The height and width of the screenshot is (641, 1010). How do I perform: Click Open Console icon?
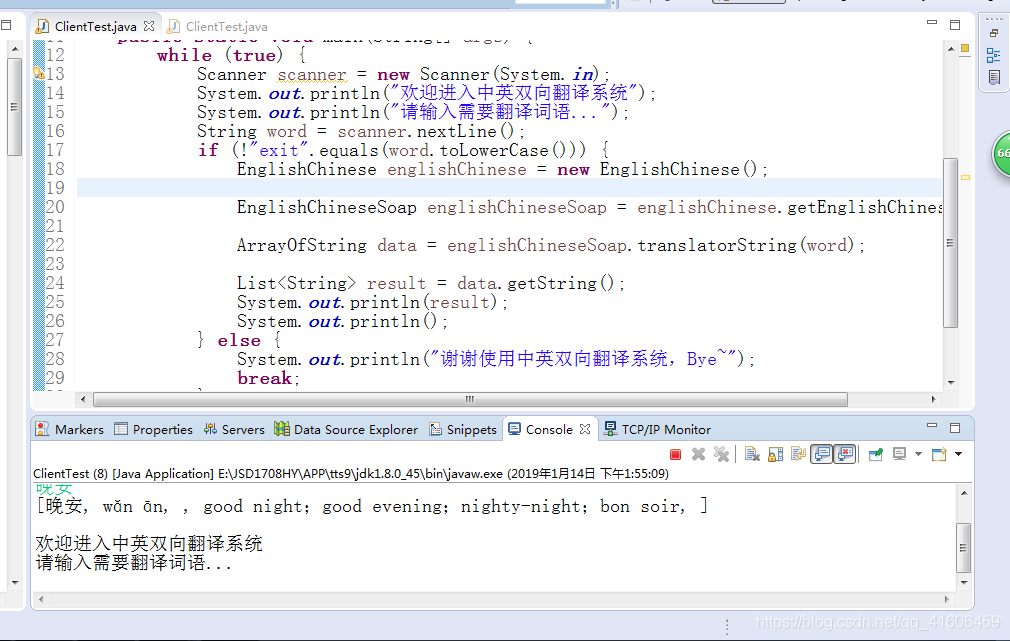coord(940,454)
